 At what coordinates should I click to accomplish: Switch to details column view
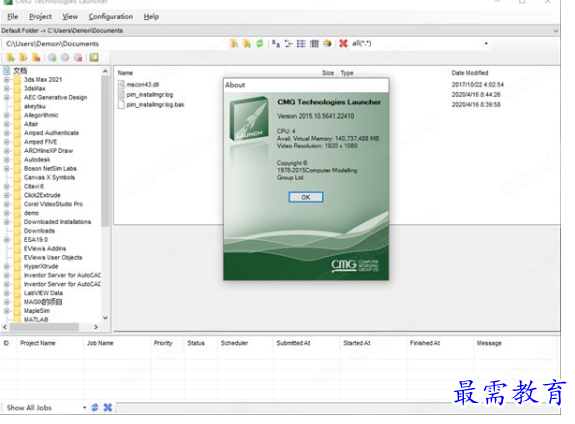(x=314, y=44)
